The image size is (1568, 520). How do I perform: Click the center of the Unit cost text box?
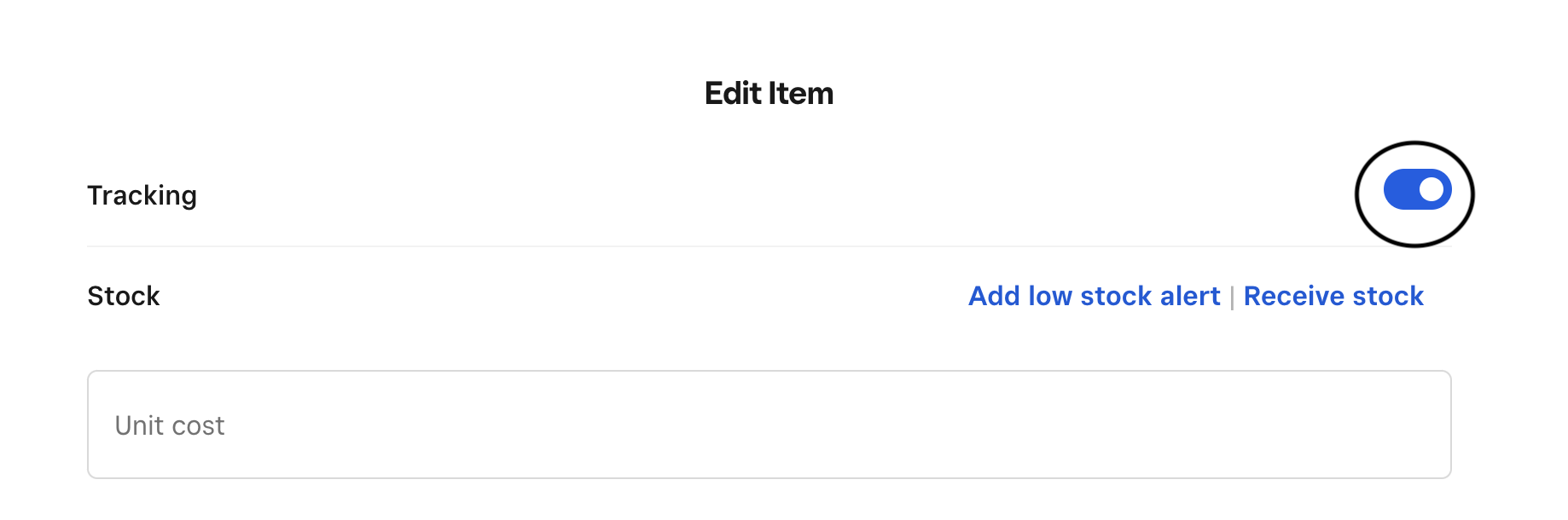click(x=769, y=425)
